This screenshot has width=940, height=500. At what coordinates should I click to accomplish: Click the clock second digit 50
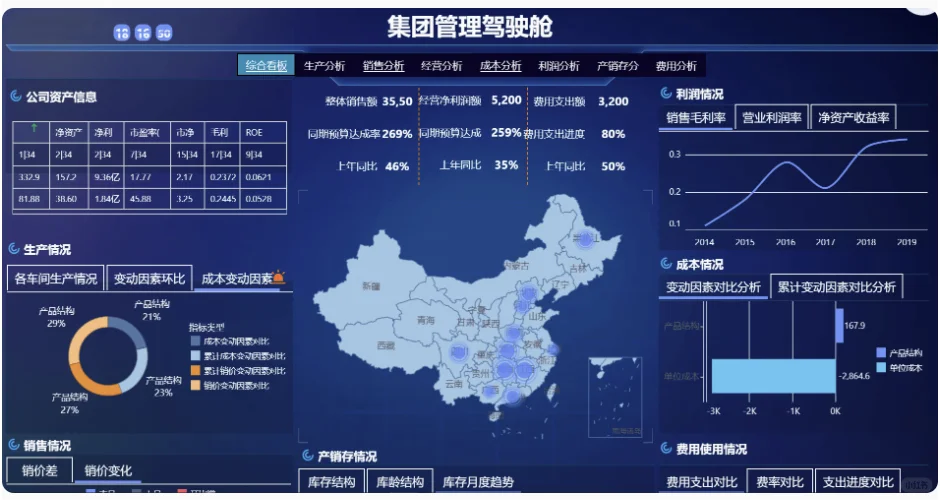click(x=164, y=32)
